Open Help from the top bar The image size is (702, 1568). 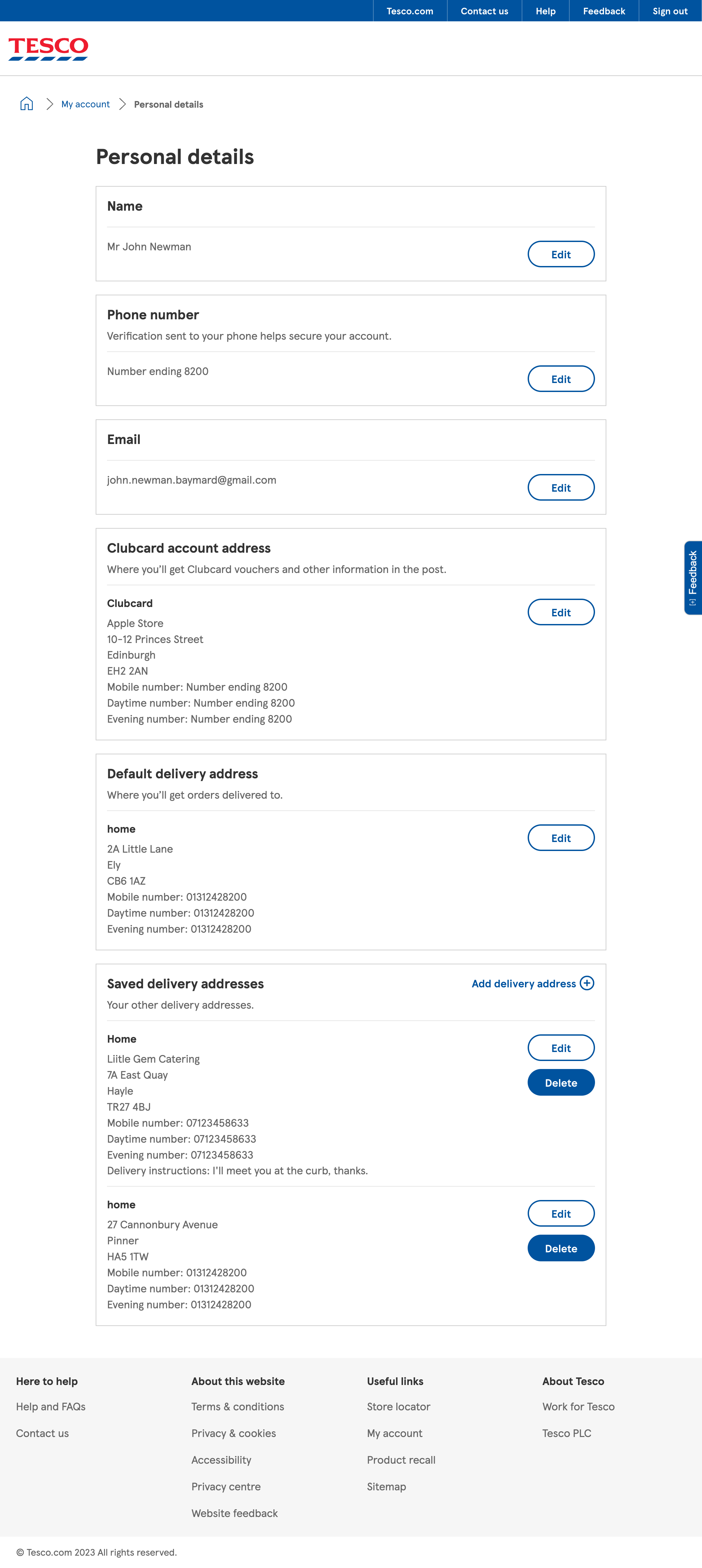click(x=545, y=10)
